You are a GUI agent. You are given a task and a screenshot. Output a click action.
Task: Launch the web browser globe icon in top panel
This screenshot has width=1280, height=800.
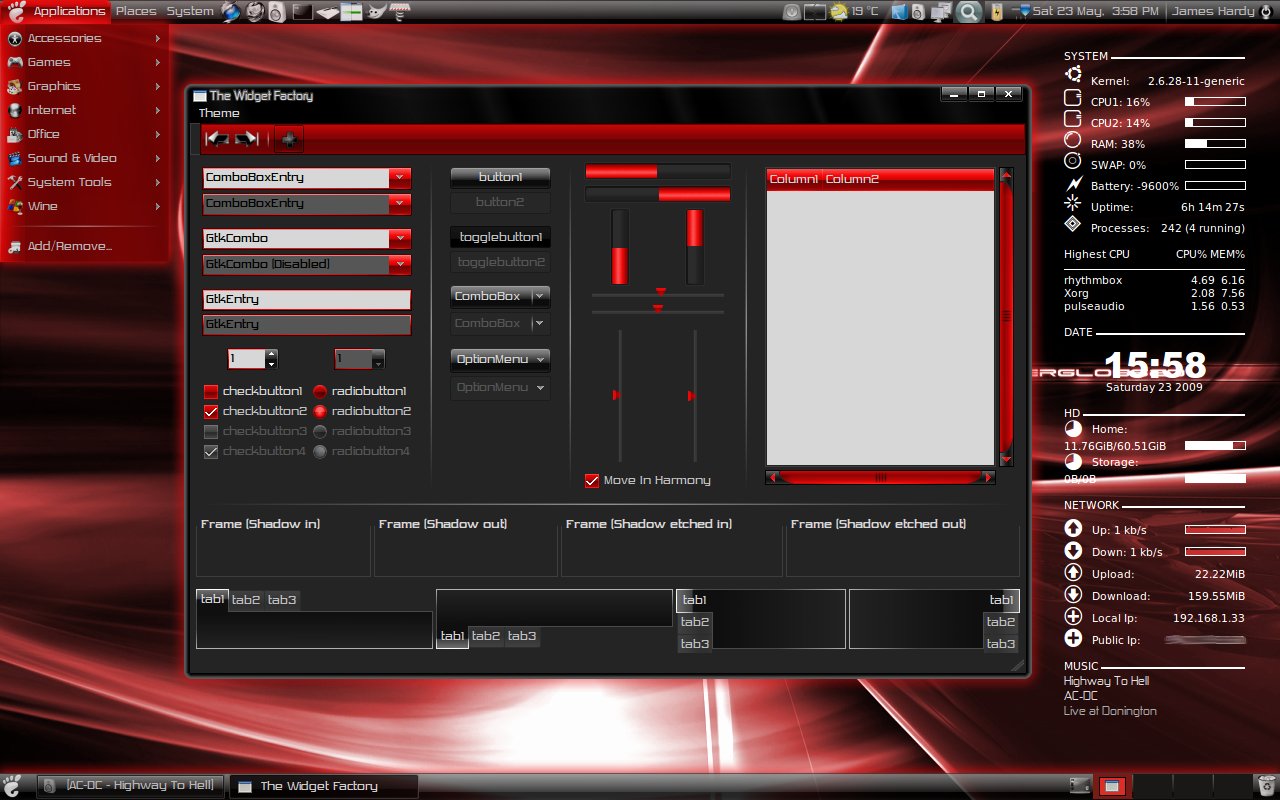coord(231,11)
